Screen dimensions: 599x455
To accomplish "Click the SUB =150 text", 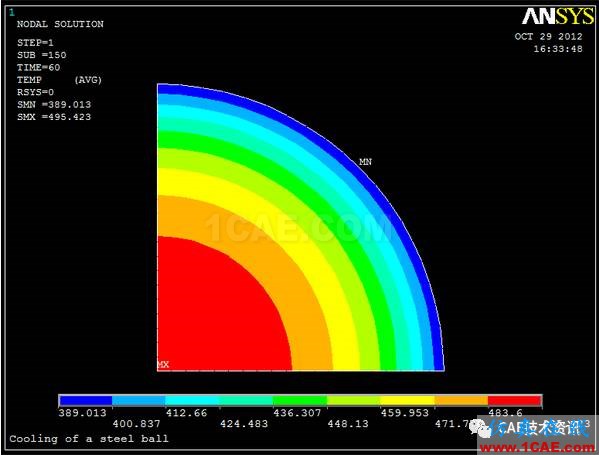I will click(x=42, y=55).
